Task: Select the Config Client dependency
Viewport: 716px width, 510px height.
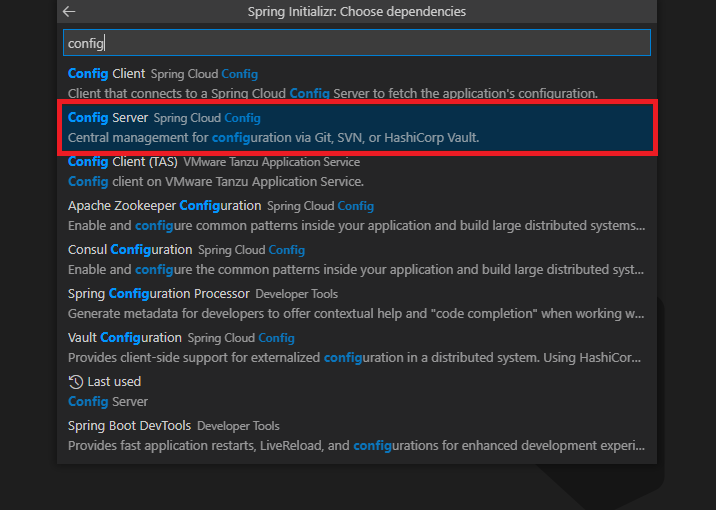Action: point(357,83)
